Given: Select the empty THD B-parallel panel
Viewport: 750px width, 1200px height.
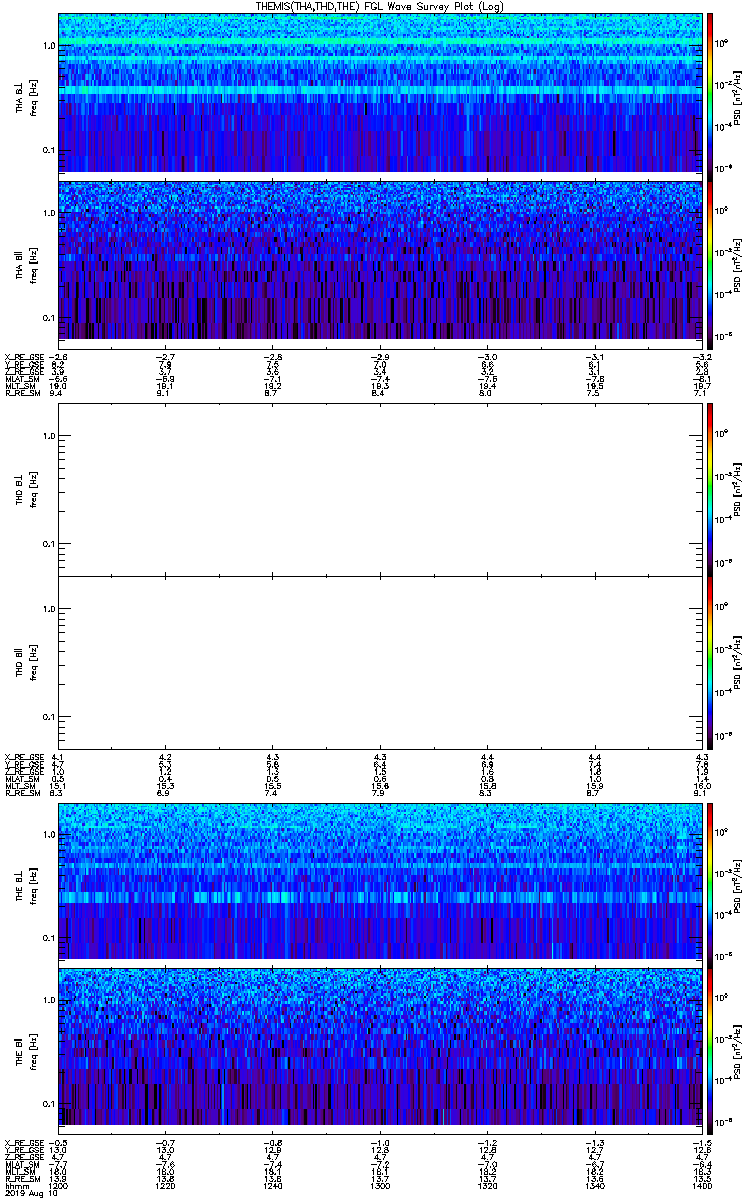Looking at the screenshot, I should point(380,661).
